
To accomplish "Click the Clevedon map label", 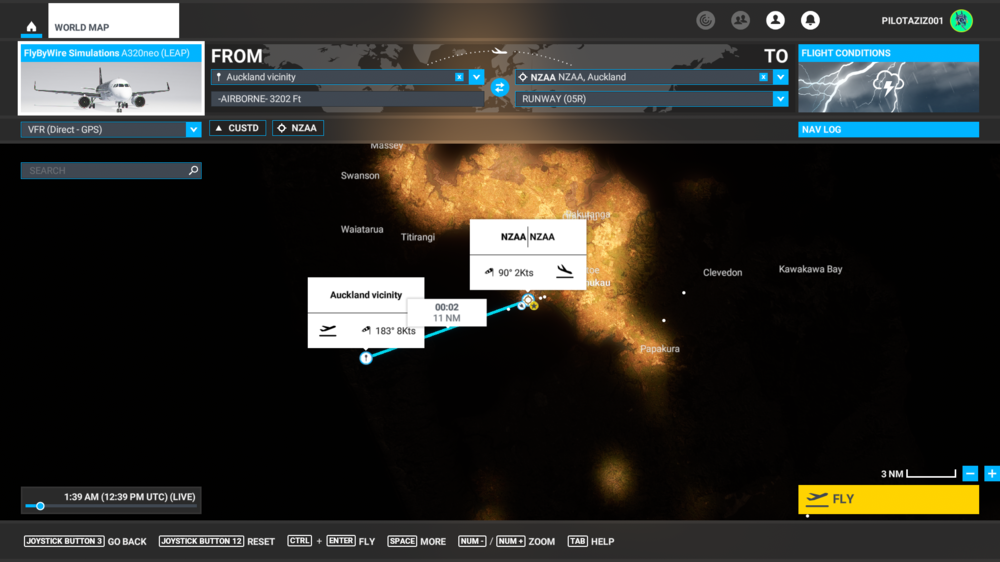I will click(x=723, y=272).
